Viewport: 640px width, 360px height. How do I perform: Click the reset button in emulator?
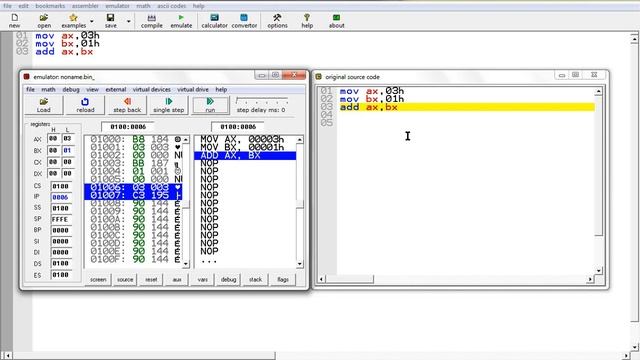(151, 280)
